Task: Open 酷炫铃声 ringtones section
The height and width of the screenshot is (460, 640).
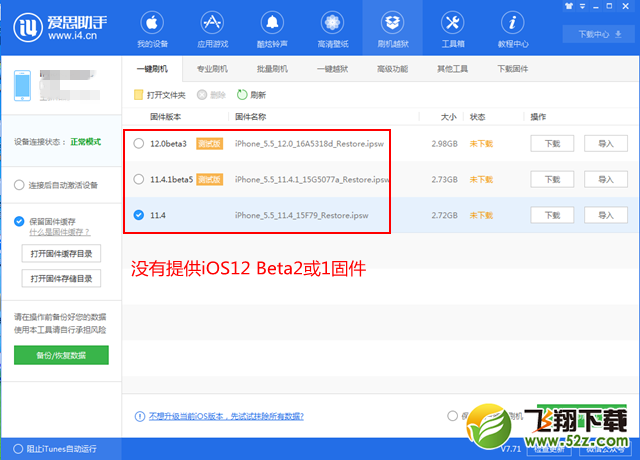Action: point(272,29)
